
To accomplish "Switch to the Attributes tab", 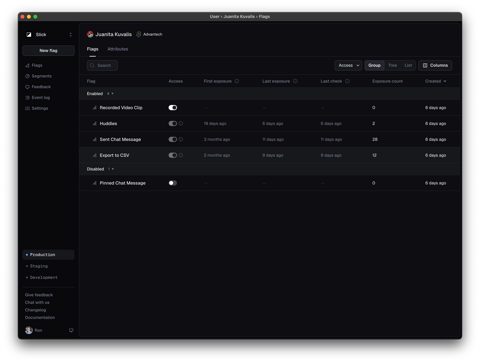I will click(x=118, y=49).
